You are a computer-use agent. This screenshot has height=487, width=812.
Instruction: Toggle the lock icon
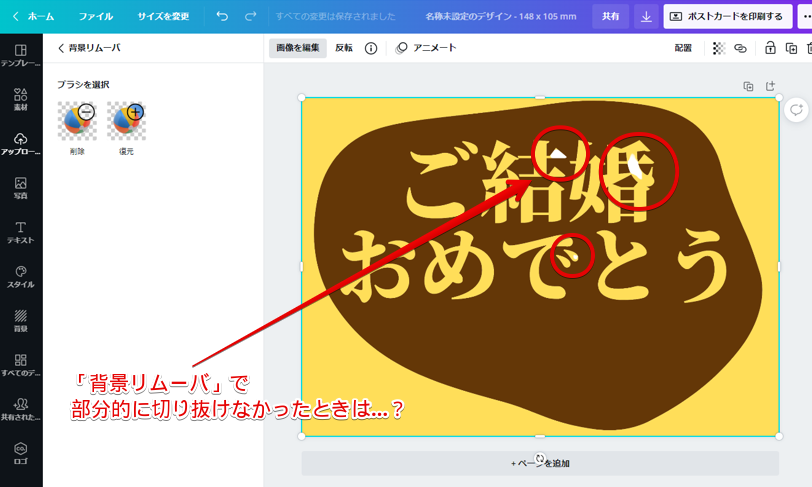pyautogui.click(x=770, y=48)
